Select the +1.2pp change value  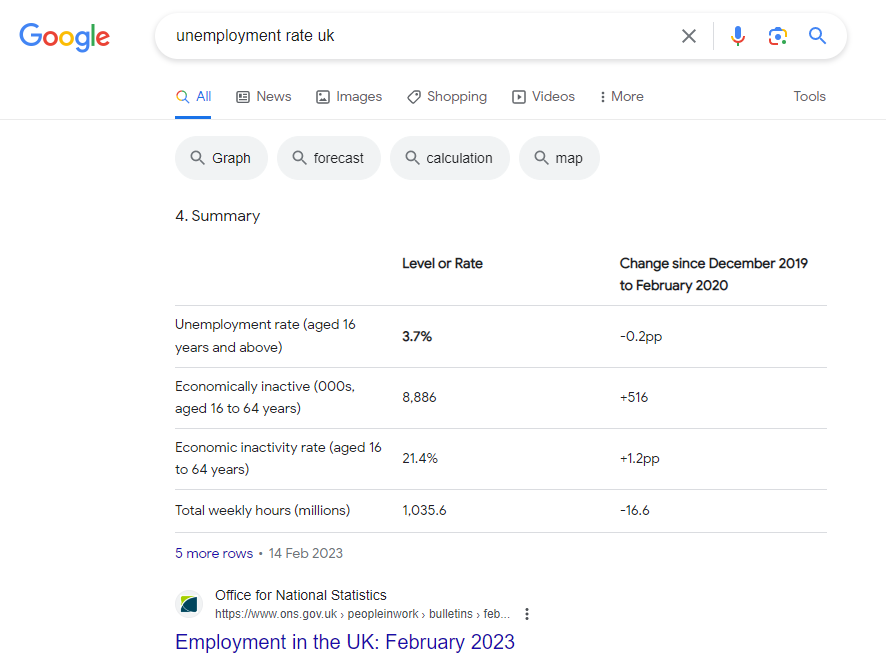tap(640, 459)
